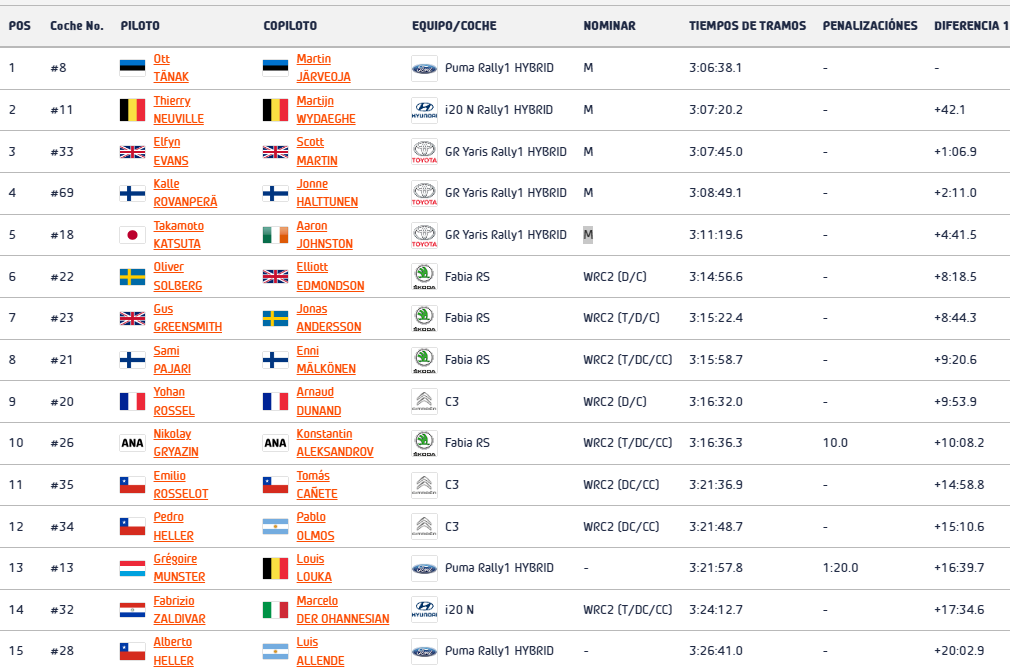Click the Swedish flag beside Jonas Andersson
Screen dimensions: 1010x672
tap(275, 318)
